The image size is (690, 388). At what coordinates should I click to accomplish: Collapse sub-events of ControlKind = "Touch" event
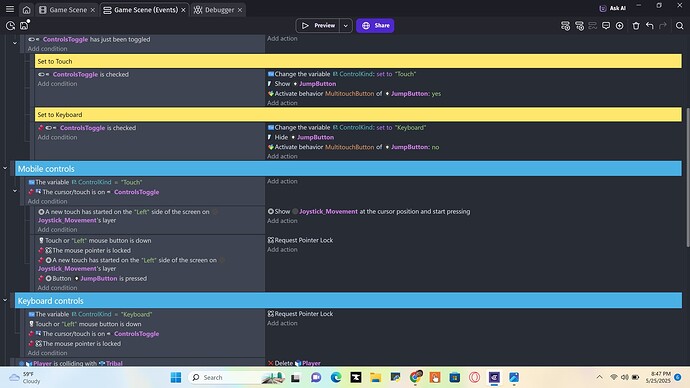coord(15,191)
